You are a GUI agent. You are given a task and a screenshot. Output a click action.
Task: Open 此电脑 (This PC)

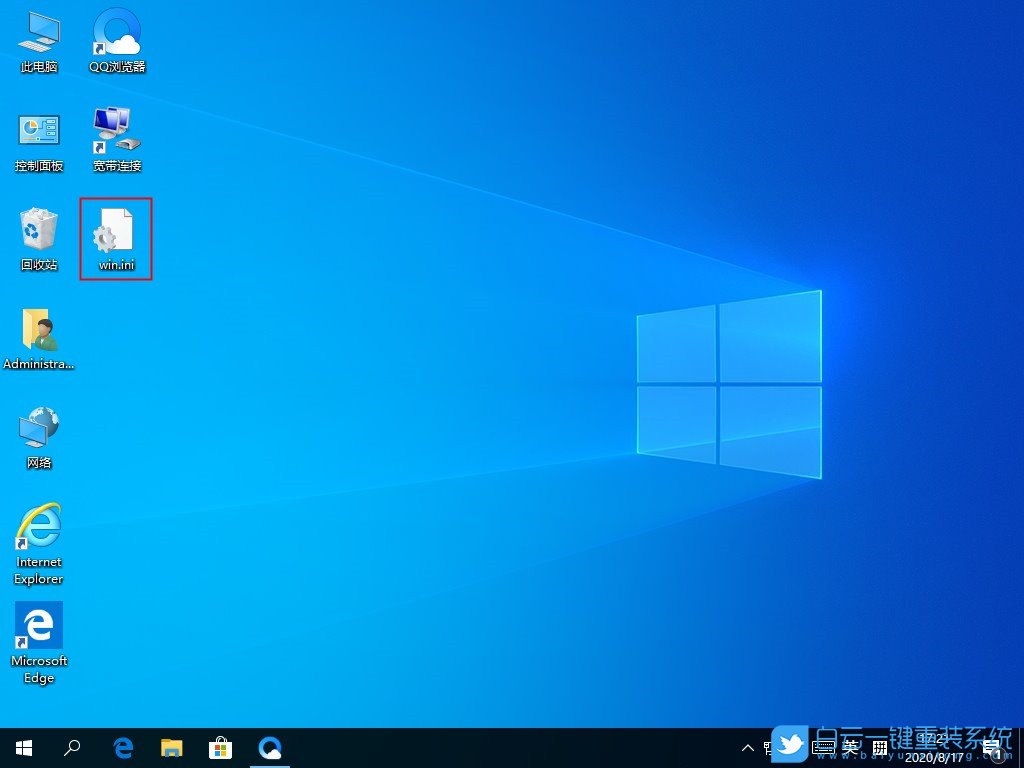(38, 35)
